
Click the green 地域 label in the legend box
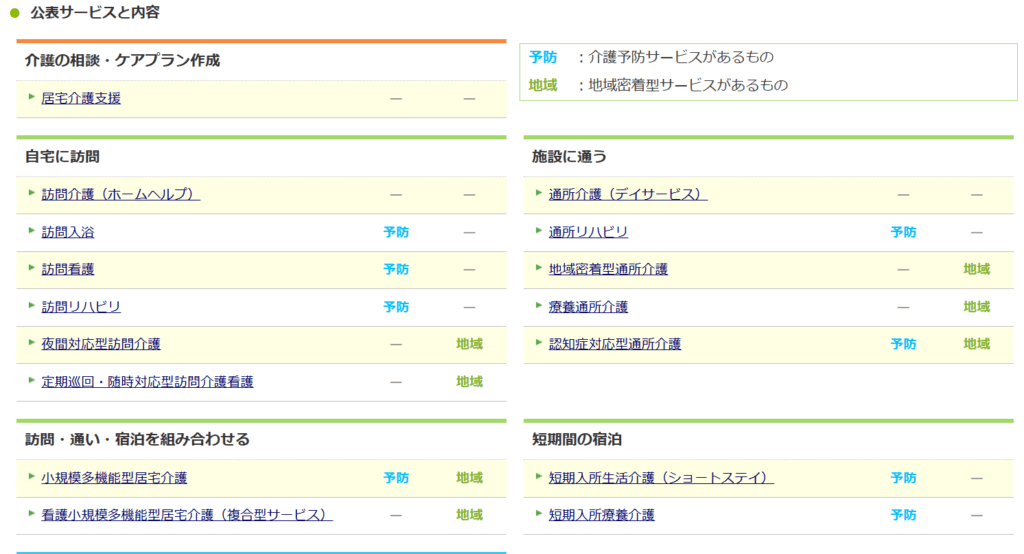[x=543, y=86]
